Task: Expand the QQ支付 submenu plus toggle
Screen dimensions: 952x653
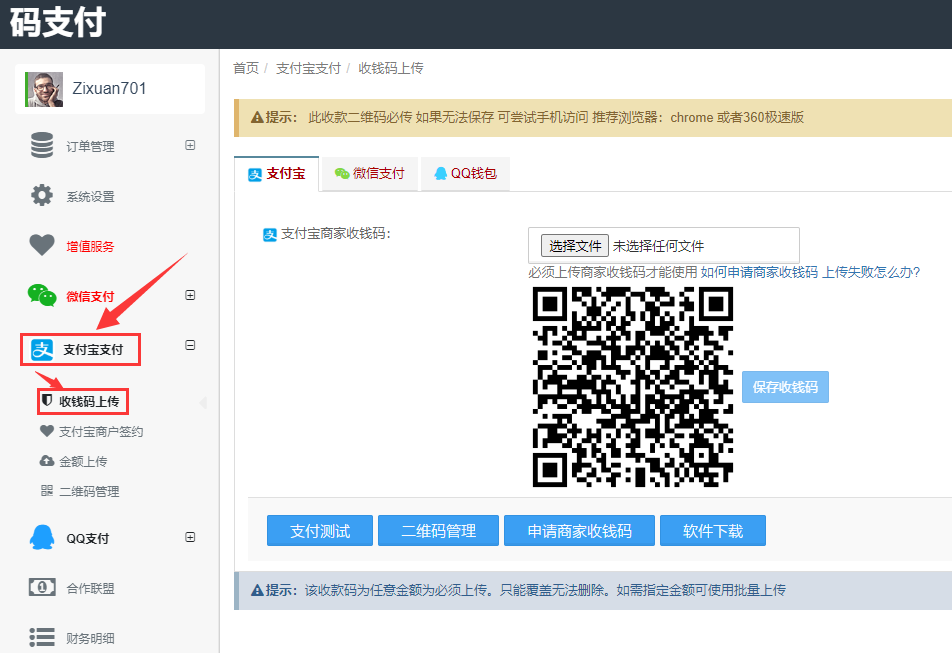Action: [190, 537]
